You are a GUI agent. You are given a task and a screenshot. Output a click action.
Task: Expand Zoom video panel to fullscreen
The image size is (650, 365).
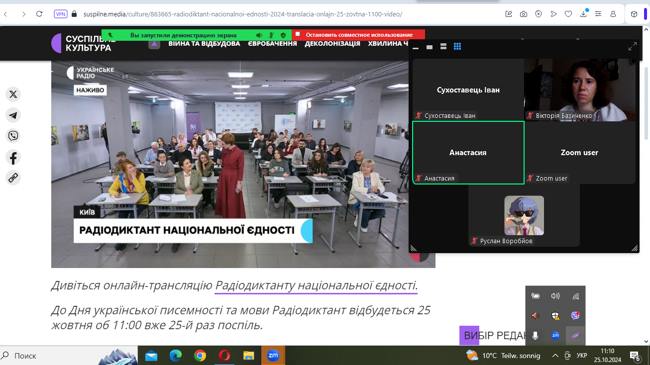tap(632, 47)
